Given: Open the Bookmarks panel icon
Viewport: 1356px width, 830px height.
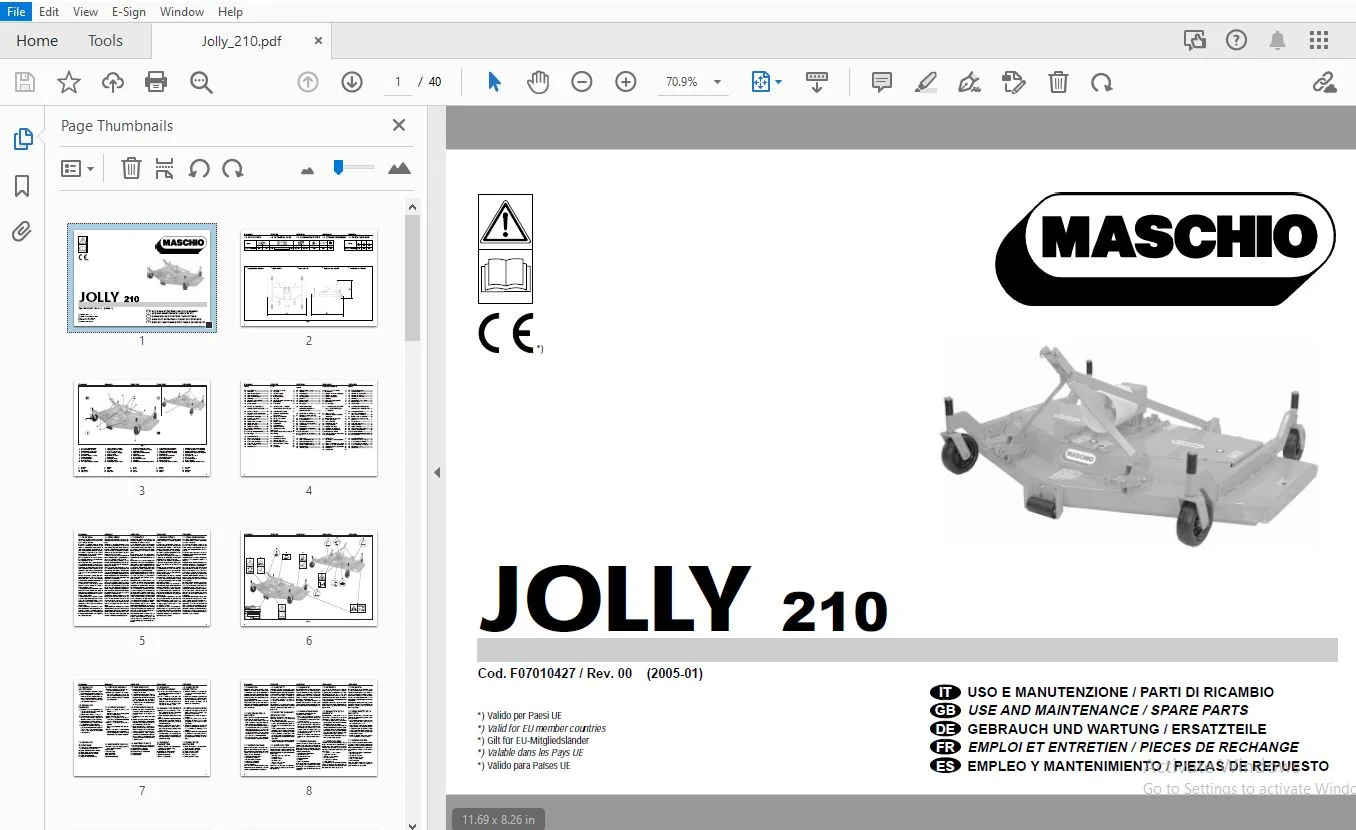Looking at the screenshot, I should coord(22,186).
